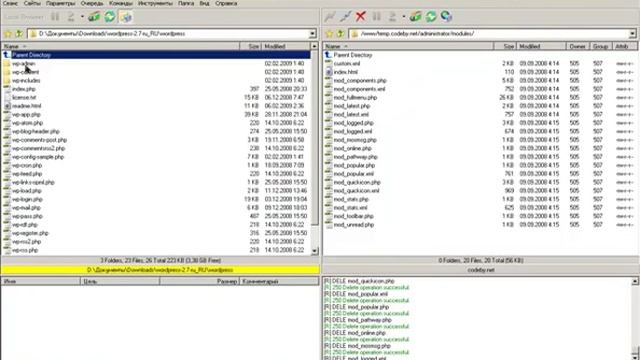Open the Сеанс menu
Image resolution: width=640 pixels, height=360 pixels.
[10, 3]
